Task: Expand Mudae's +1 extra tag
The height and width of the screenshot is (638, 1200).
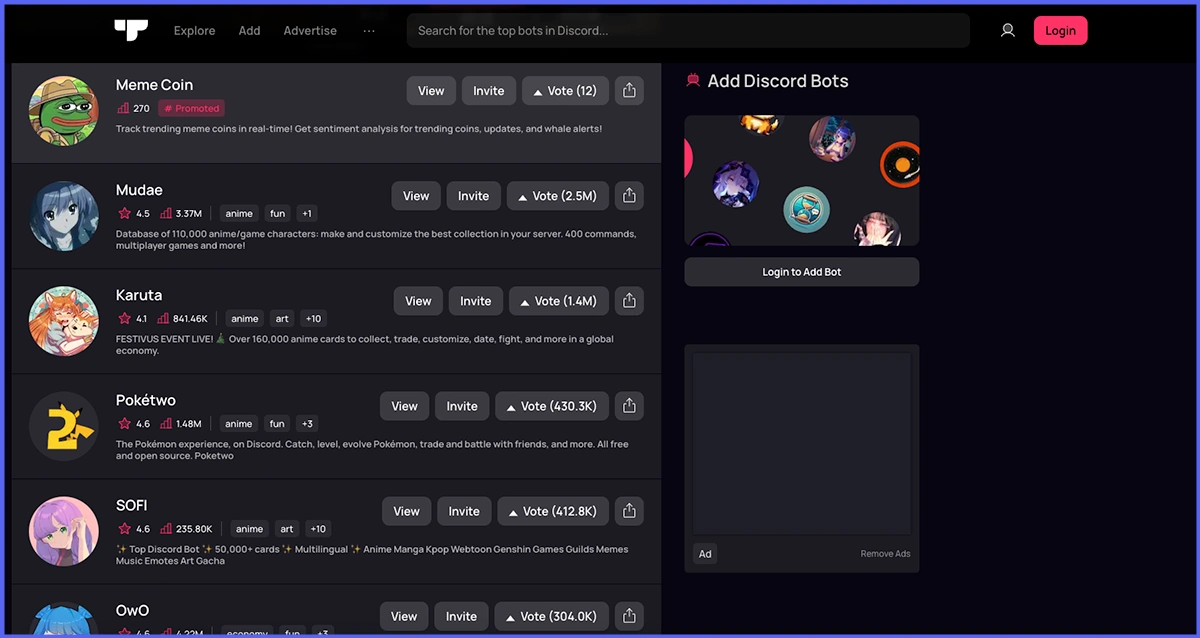Action: click(307, 214)
